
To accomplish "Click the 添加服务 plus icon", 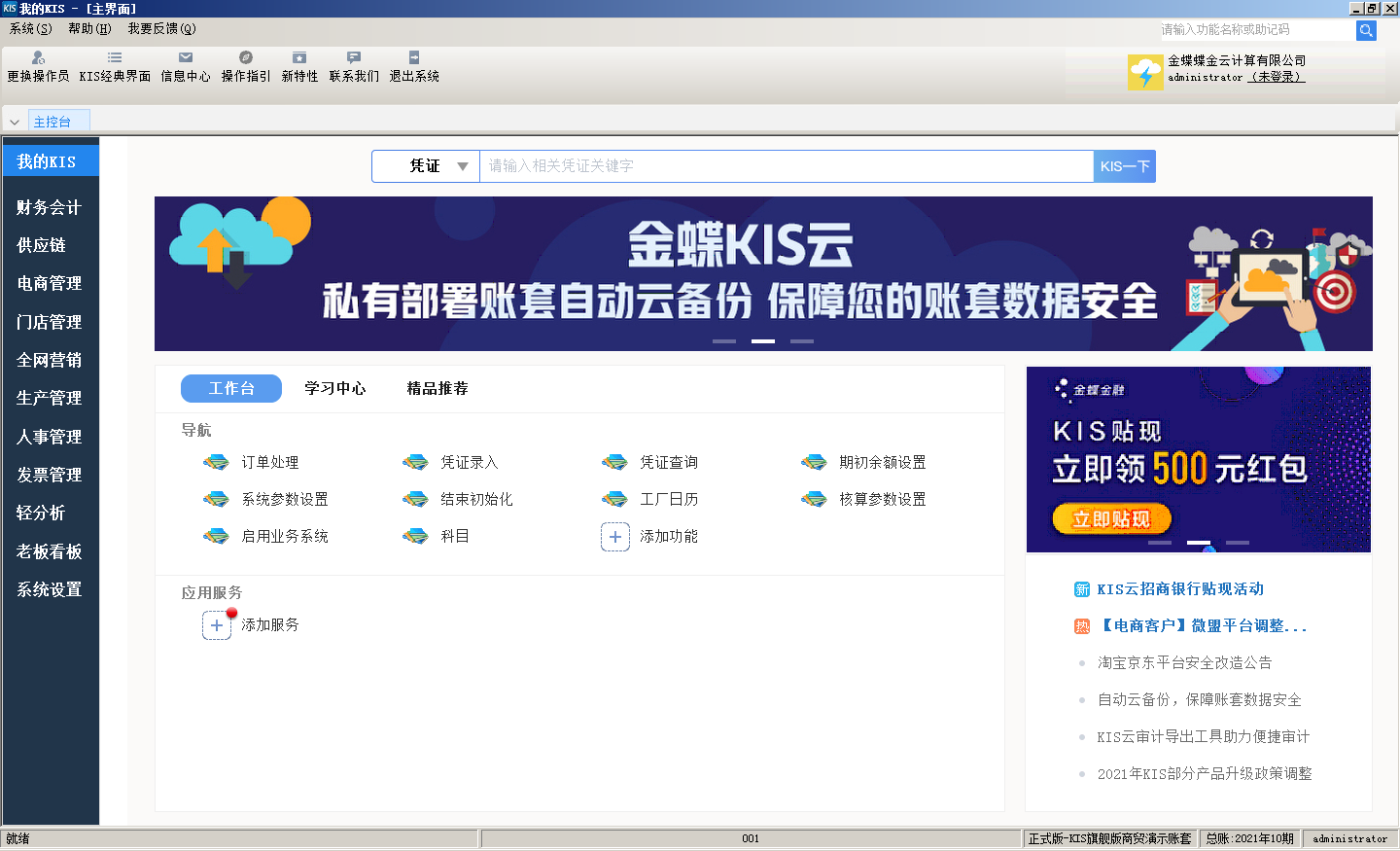I will pyautogui.click(x=217, y=625).
